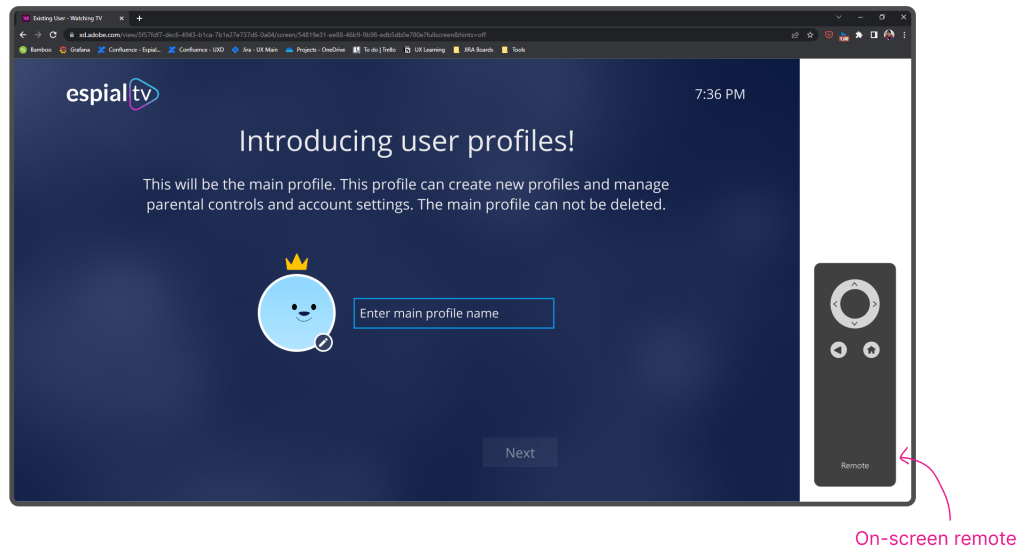The height and width of the screenshot is (559, 1023).
Task: Open the browser Extensions puzzle icon
Action: pyautogui.click(x=858, y=34)
